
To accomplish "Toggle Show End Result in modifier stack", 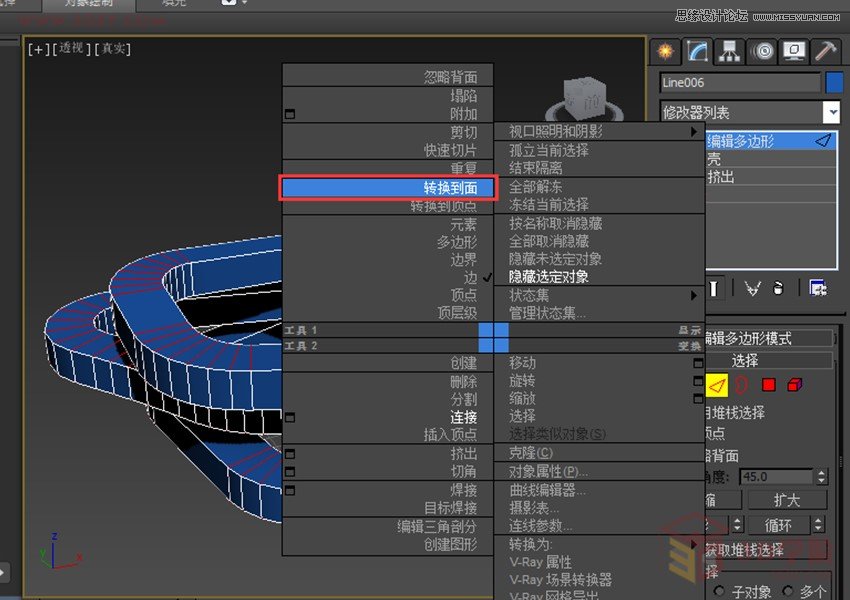I will tap(714, 288).
